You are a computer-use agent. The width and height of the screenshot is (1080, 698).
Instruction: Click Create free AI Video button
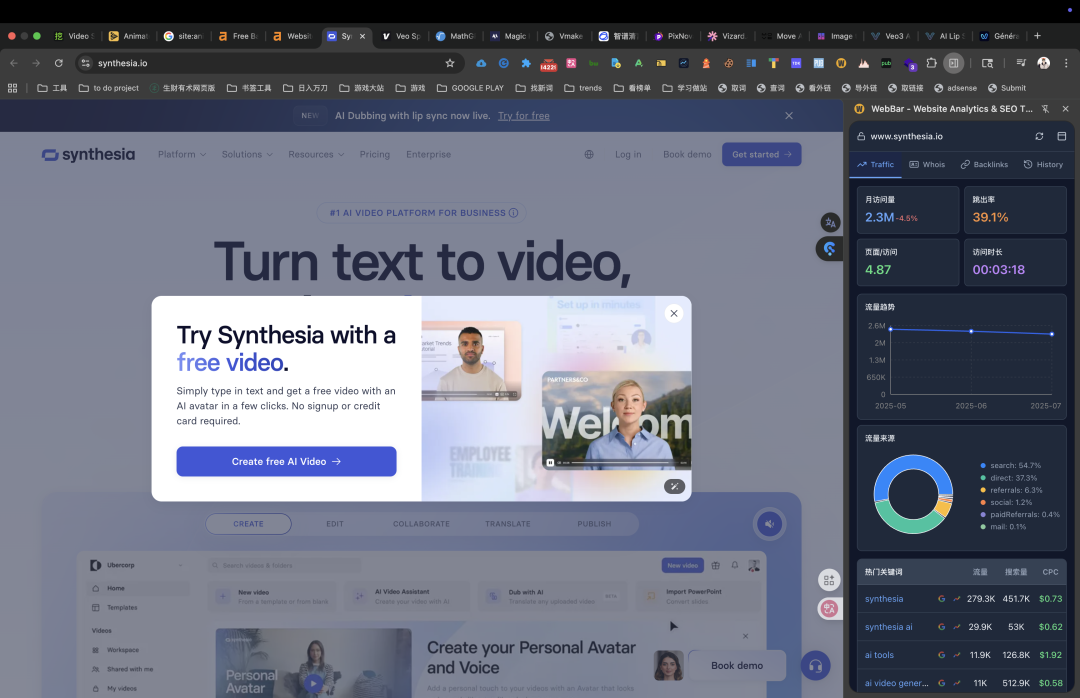click(x=286, y=462)
